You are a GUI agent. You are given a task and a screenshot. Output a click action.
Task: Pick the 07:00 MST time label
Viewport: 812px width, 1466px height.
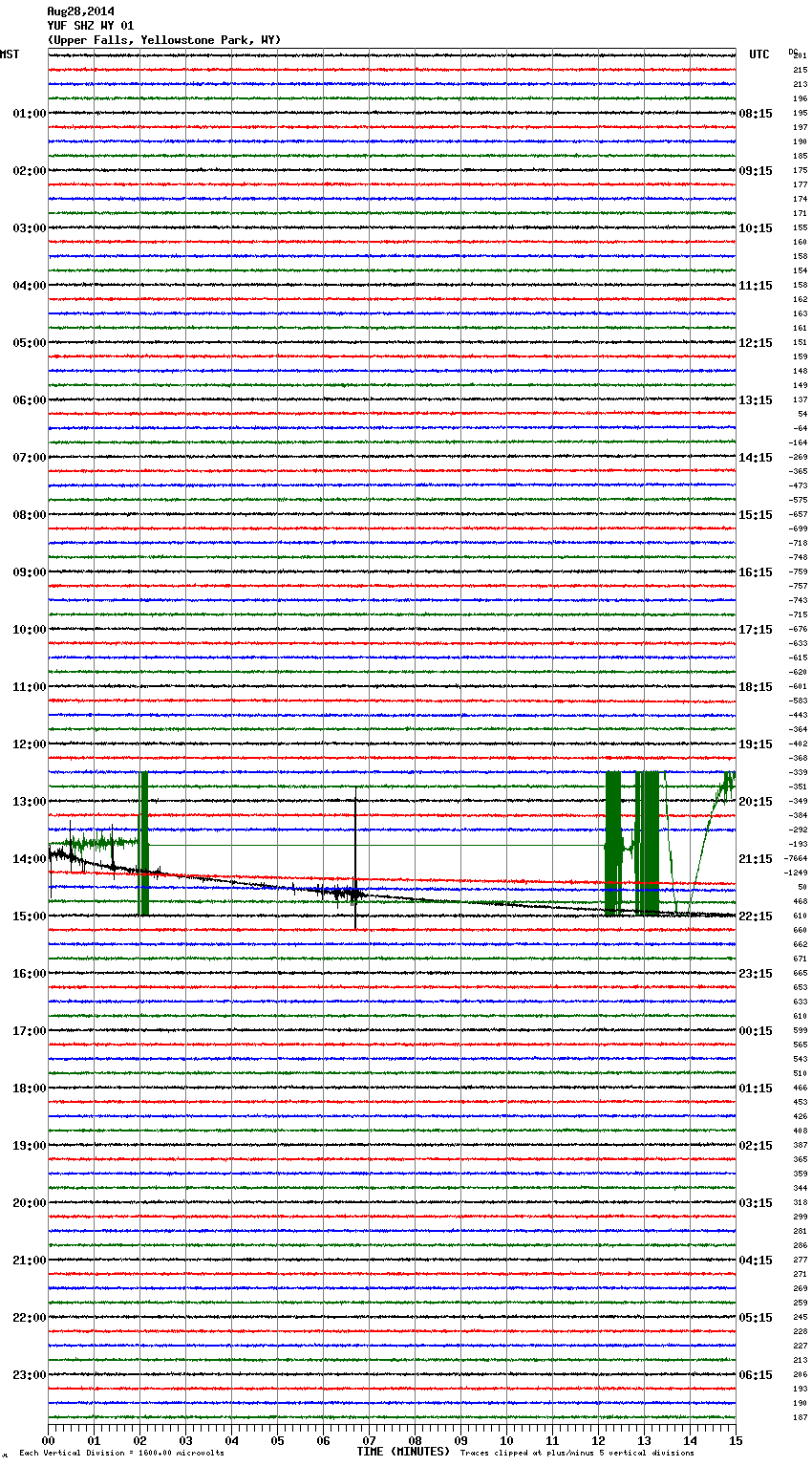click(x=30, y=458)
